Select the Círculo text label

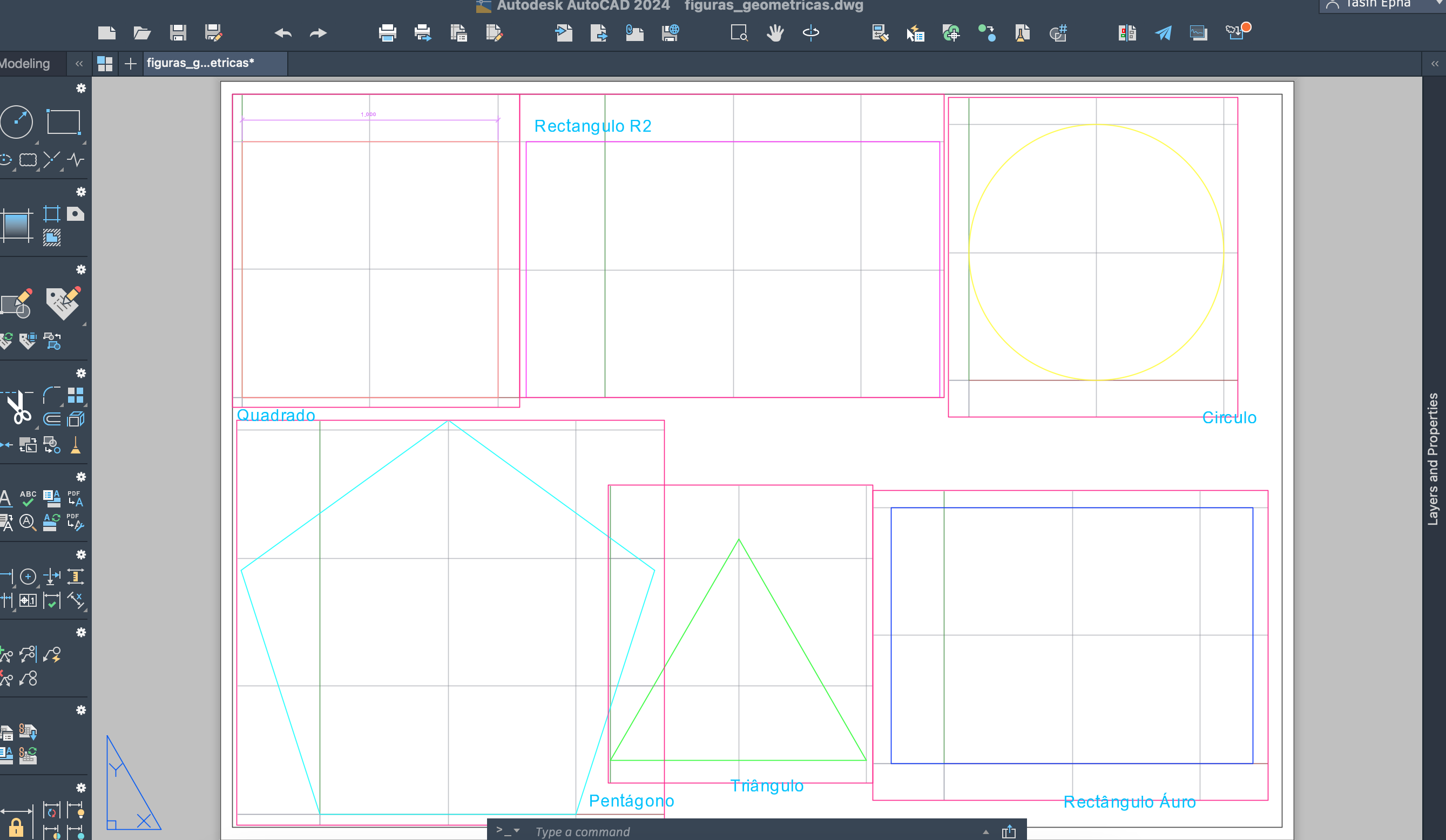[x=1229, y=417]
